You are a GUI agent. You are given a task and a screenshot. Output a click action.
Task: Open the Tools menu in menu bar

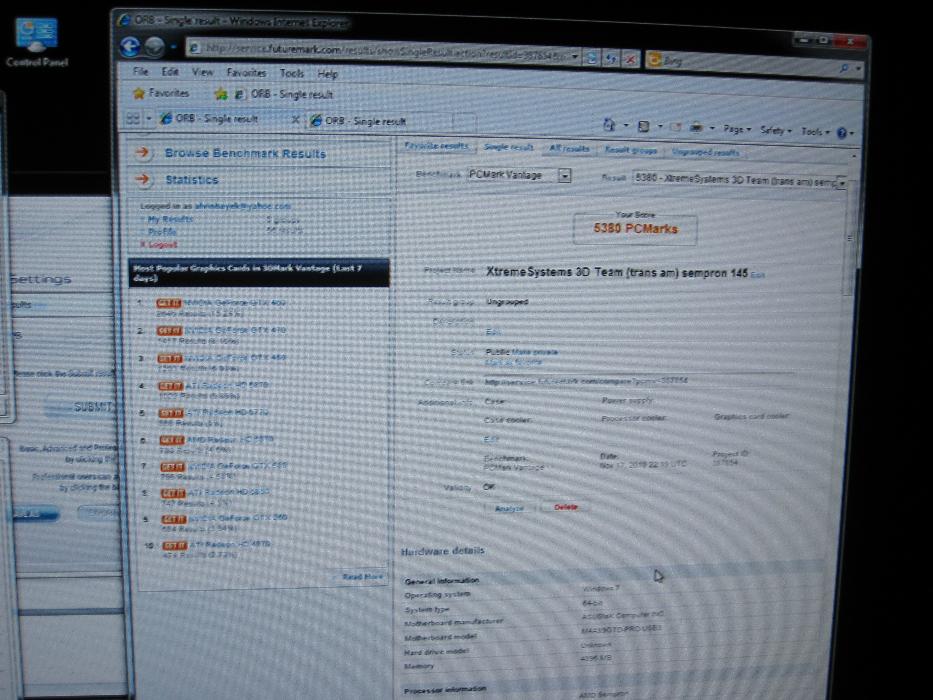point(292,73)
